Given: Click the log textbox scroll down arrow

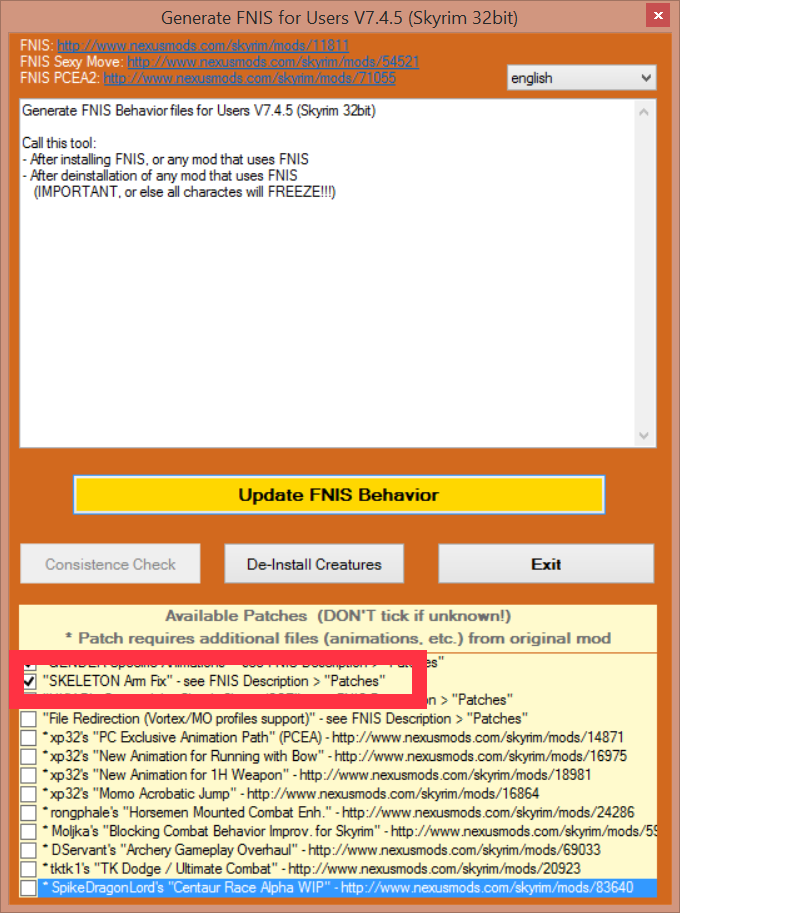Looking at the screenshot, I should (x=643, y=436).
